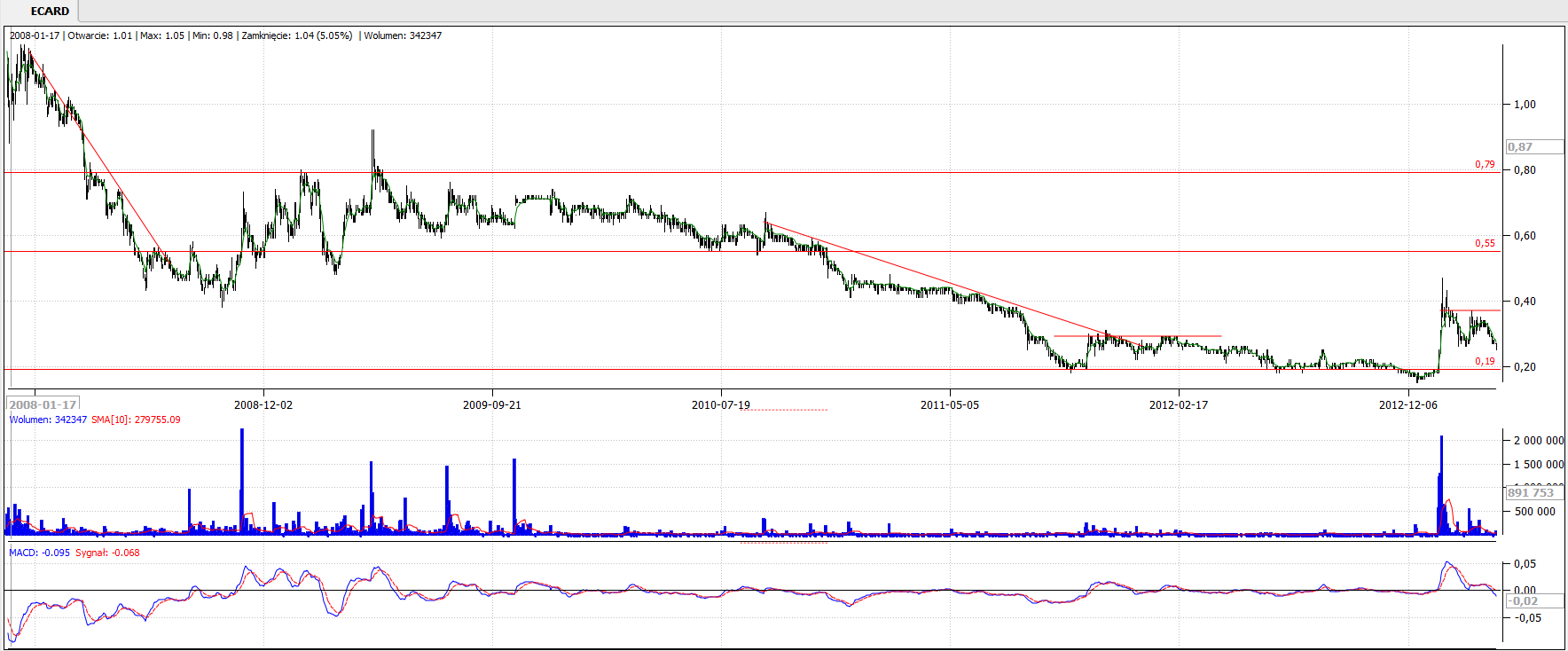The width and height of the screenshot is (1568, 651).
Task: Click the -0,02 MACD cursor value
Action: pos(1534,601)
